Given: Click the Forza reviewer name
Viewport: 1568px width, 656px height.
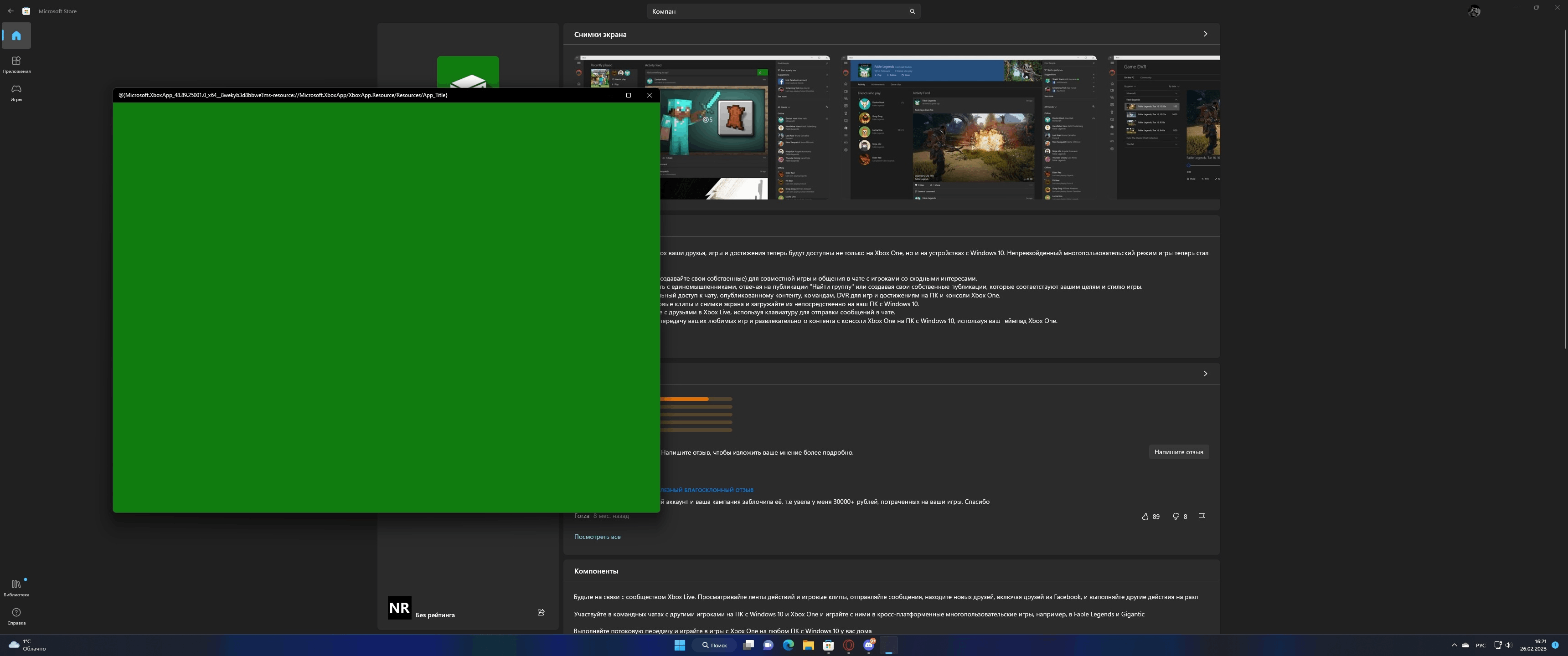Looking at the screenshot, I should [581, 516].
